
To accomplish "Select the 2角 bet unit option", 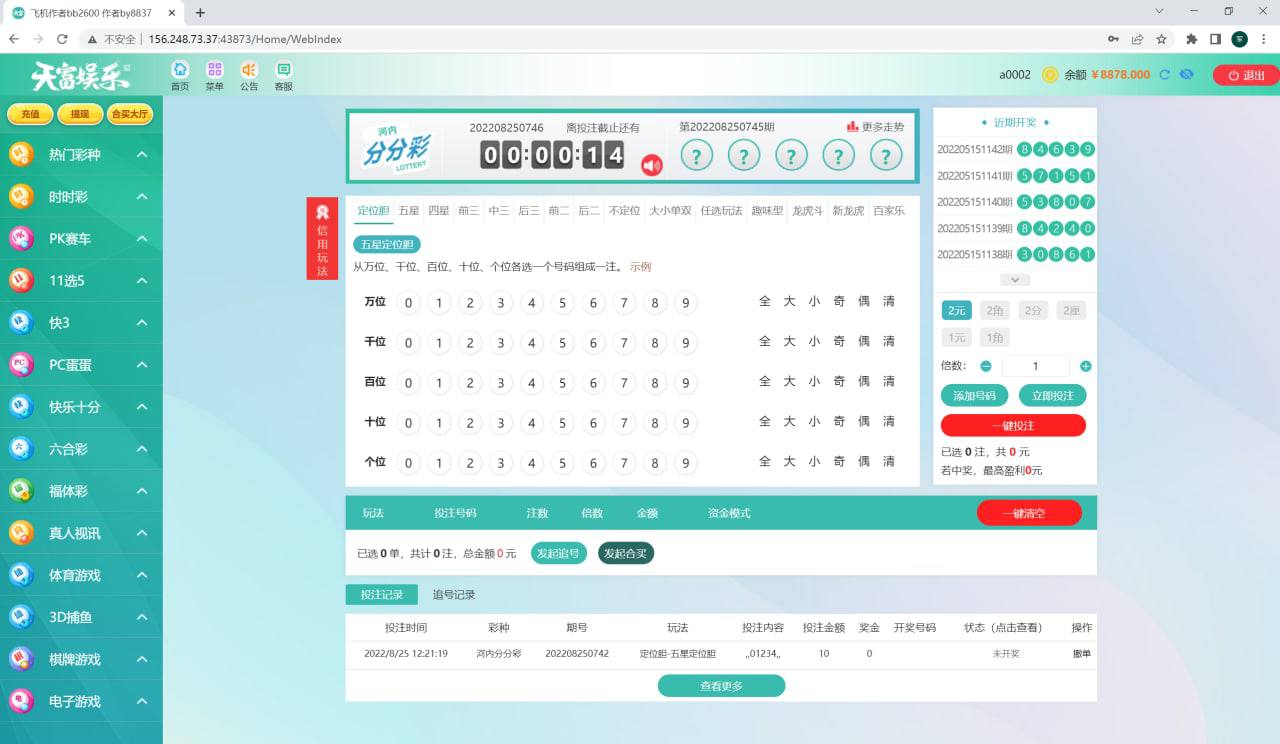I will [x=992, y=311].
